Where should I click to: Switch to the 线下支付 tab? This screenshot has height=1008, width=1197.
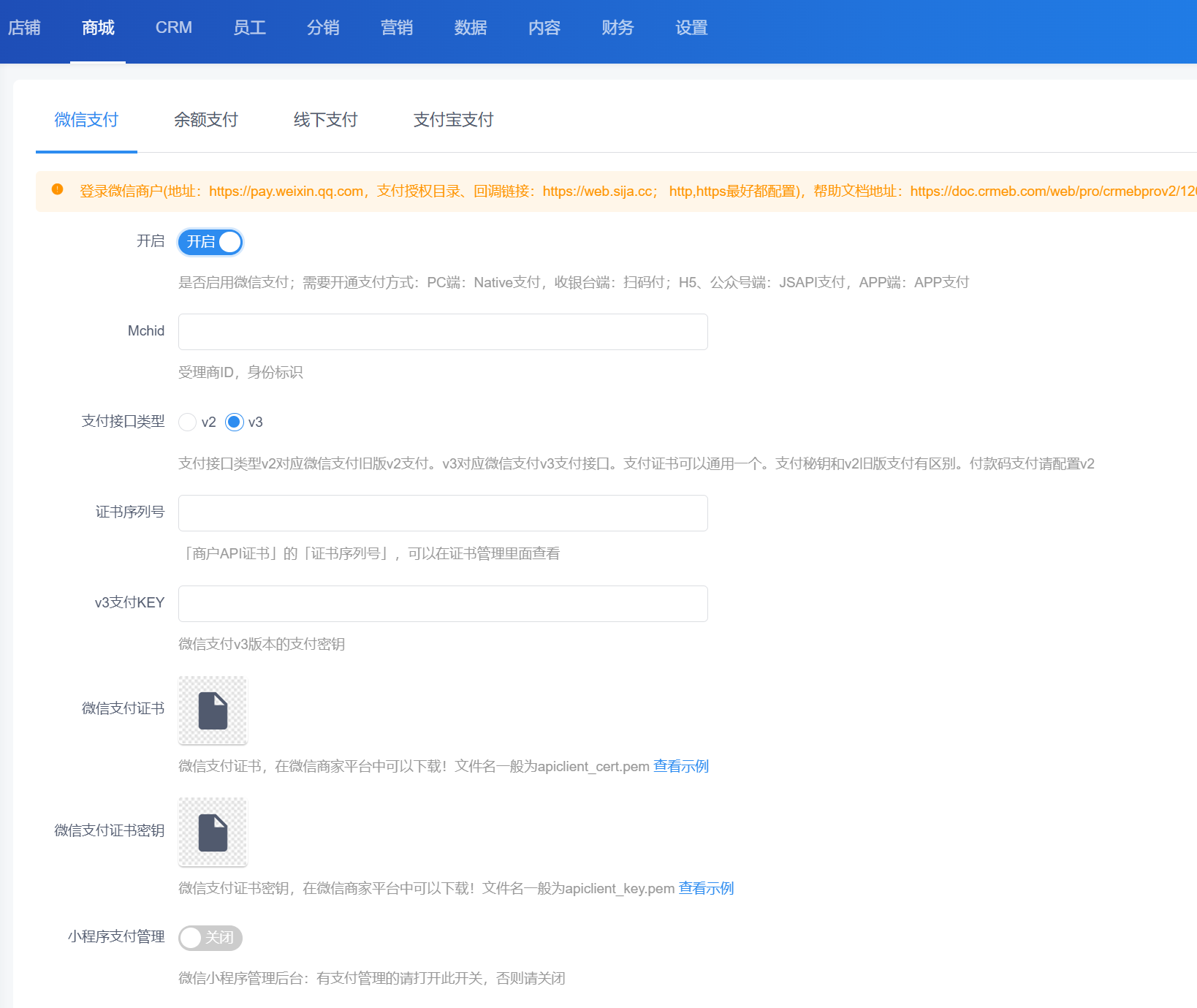click(x=326, y=120)
